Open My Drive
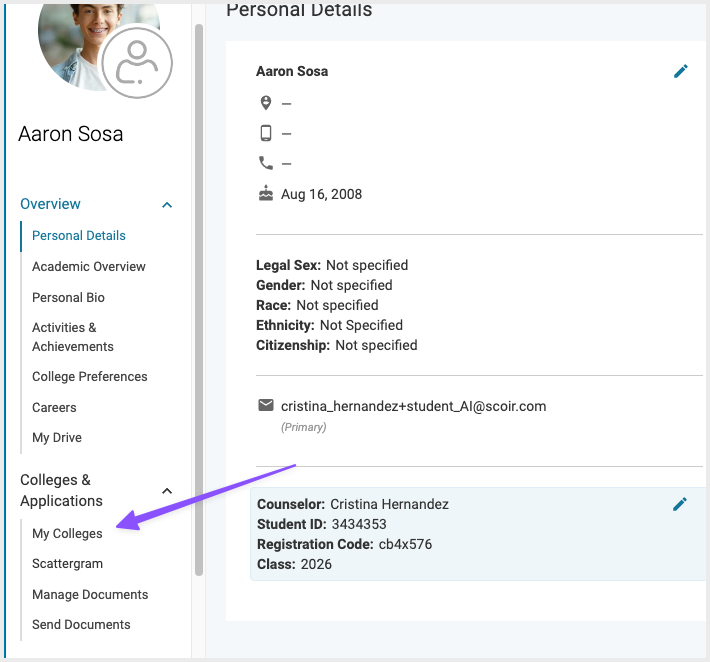The width and height of the screenshot is (710, 662). pos(57,438)
